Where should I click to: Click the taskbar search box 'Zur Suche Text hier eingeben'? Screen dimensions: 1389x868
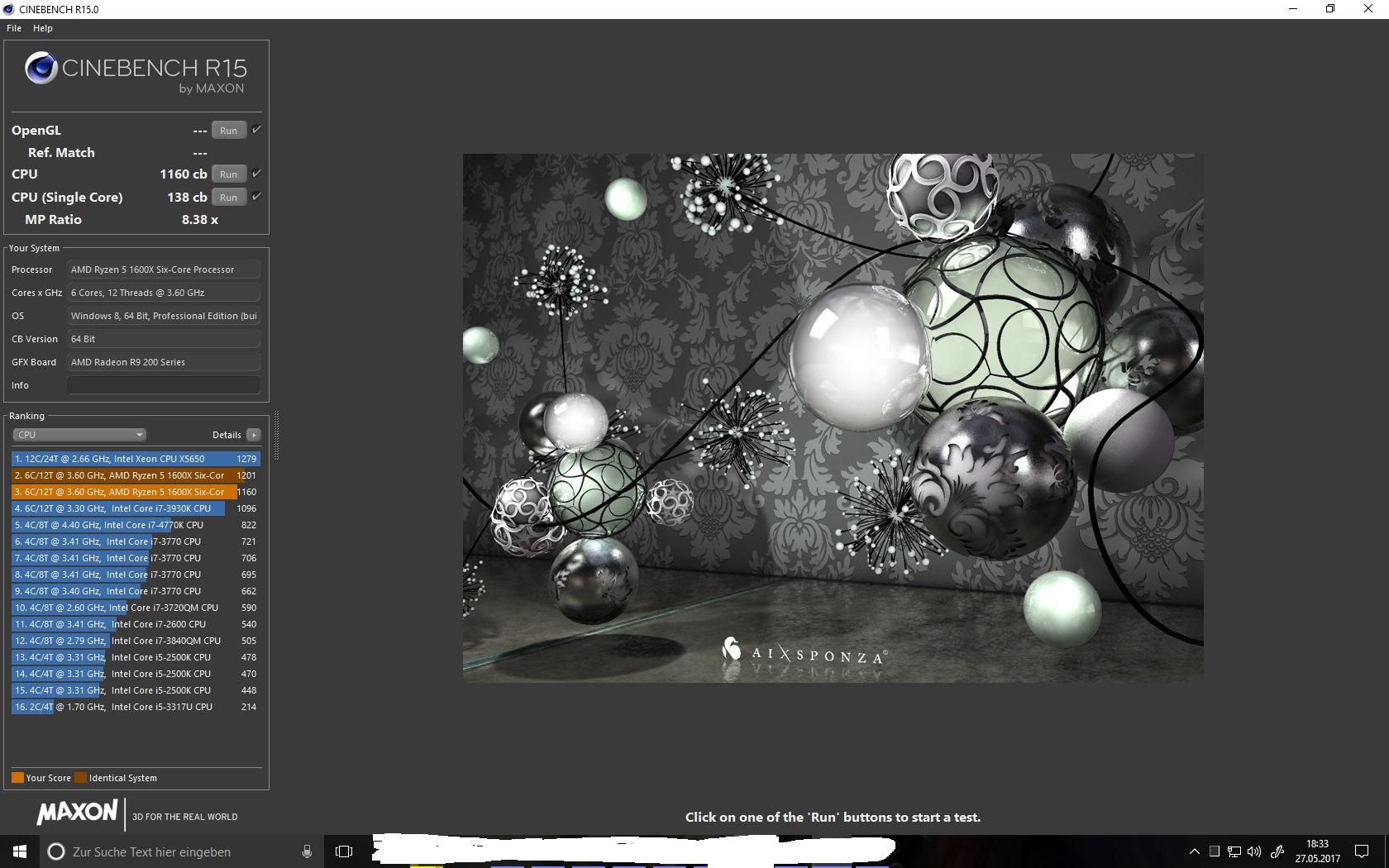(x=180, y=851)
